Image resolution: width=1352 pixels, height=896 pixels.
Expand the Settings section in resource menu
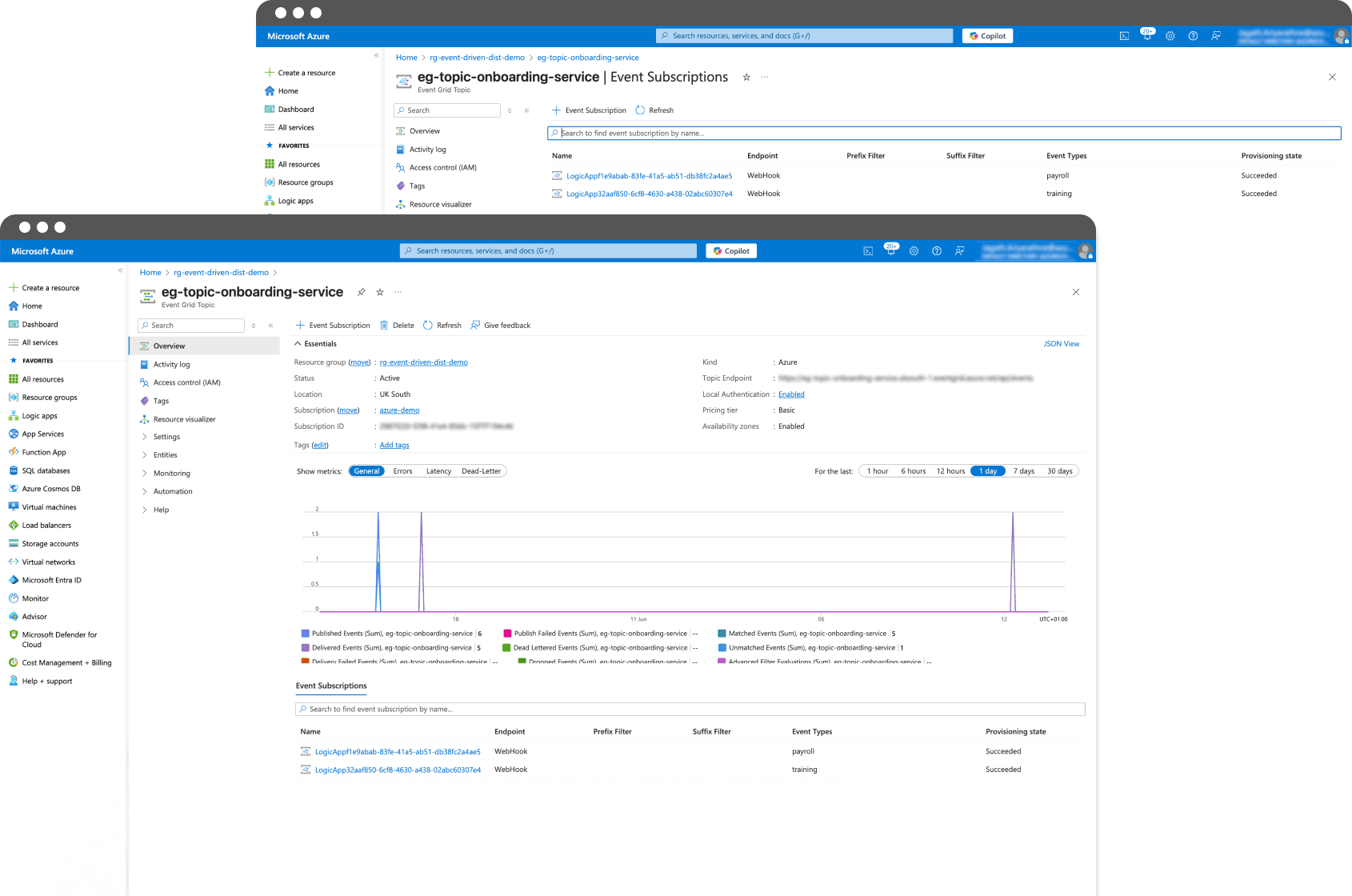click(x=166, y=437)
